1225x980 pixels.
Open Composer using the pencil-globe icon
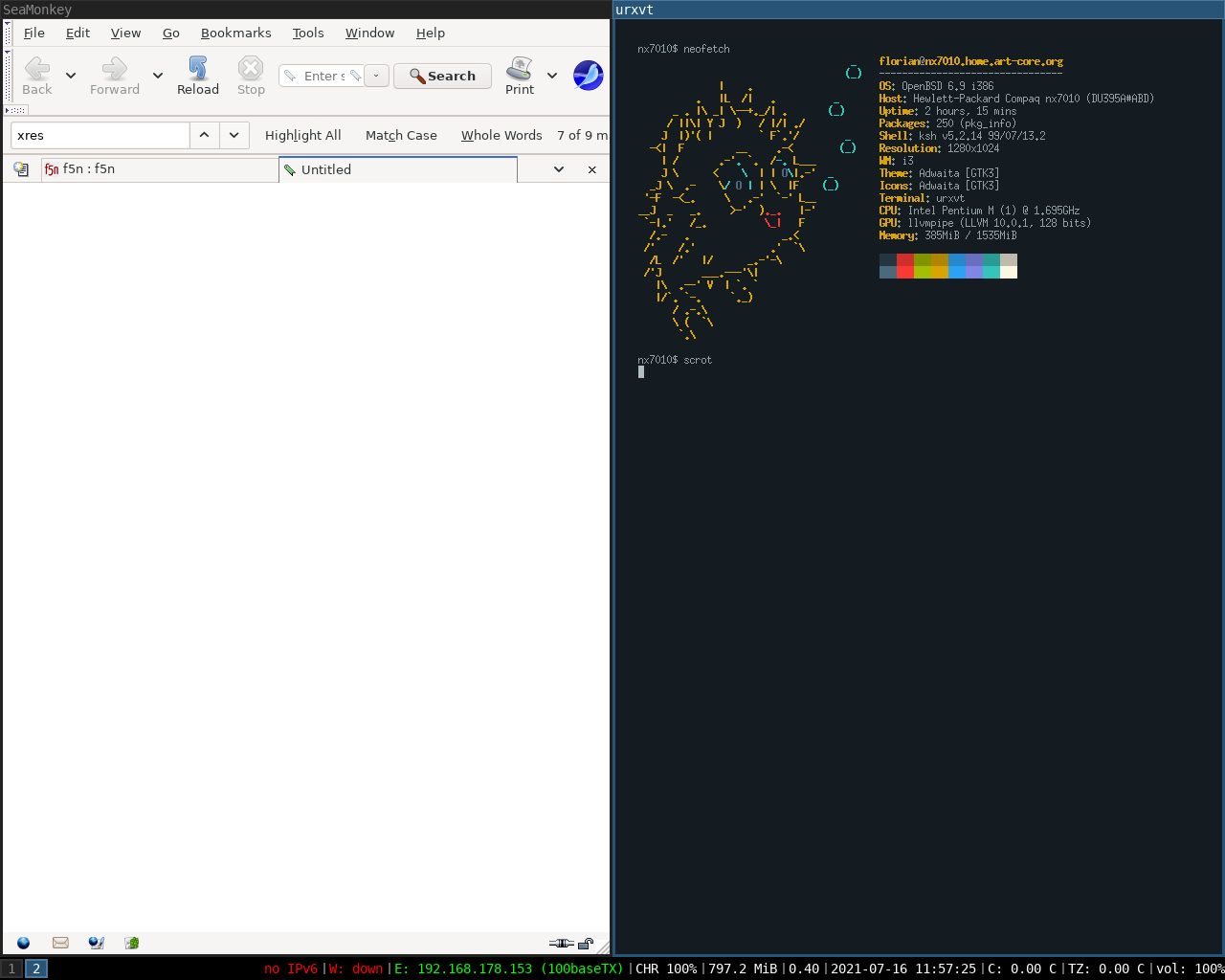click(96, 943)
